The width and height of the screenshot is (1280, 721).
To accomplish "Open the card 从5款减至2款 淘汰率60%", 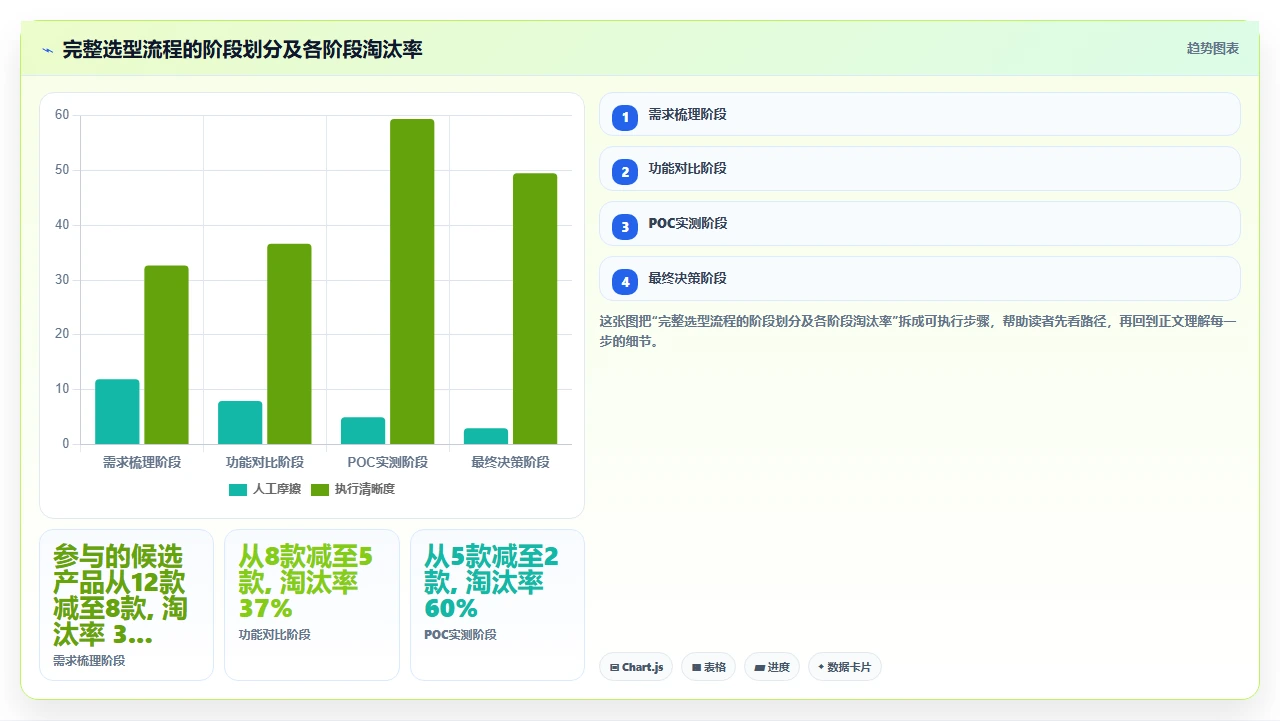I will click(x=497, y=605).
